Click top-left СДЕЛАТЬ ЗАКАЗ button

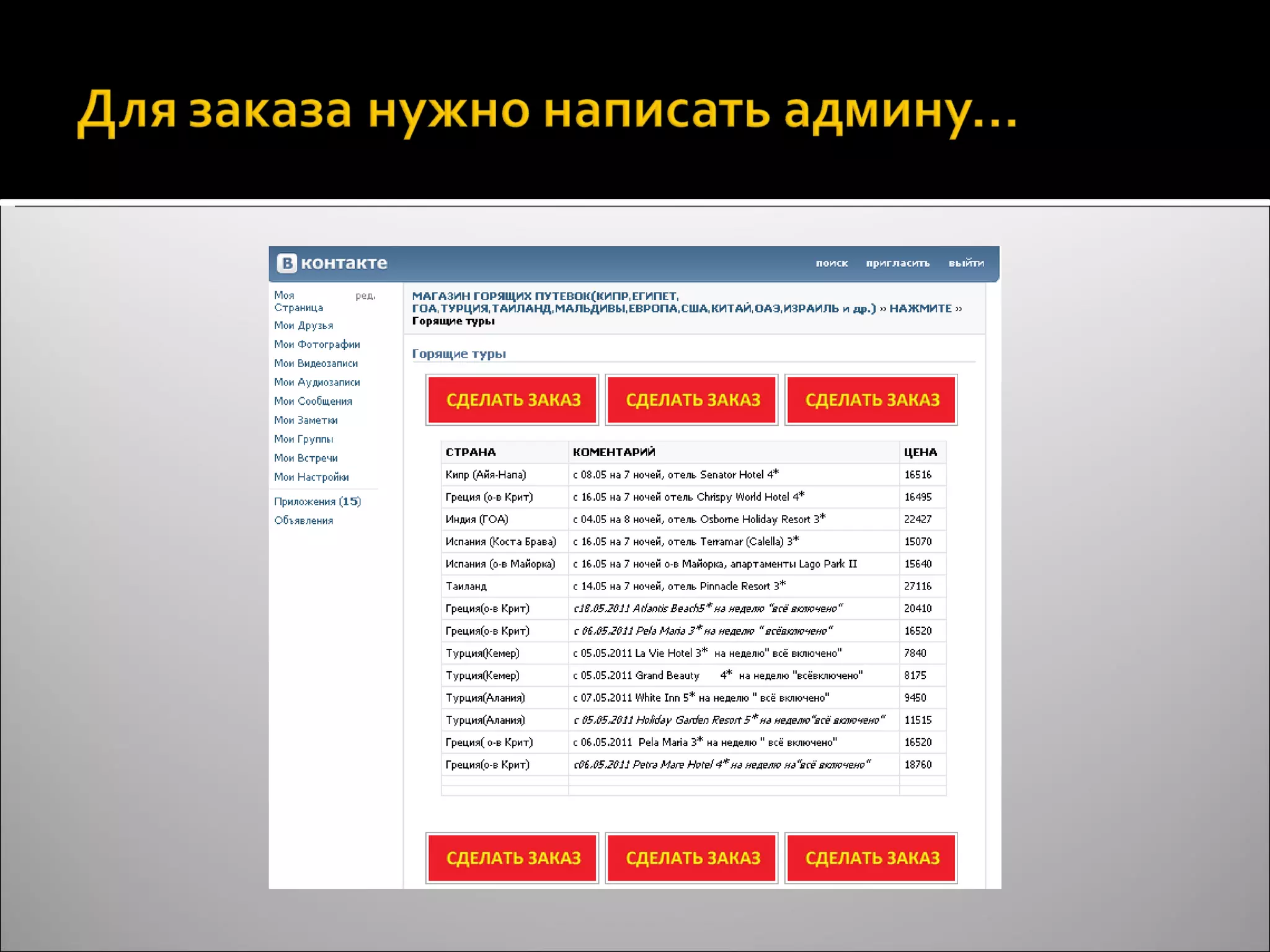click(x=512, y=400)
